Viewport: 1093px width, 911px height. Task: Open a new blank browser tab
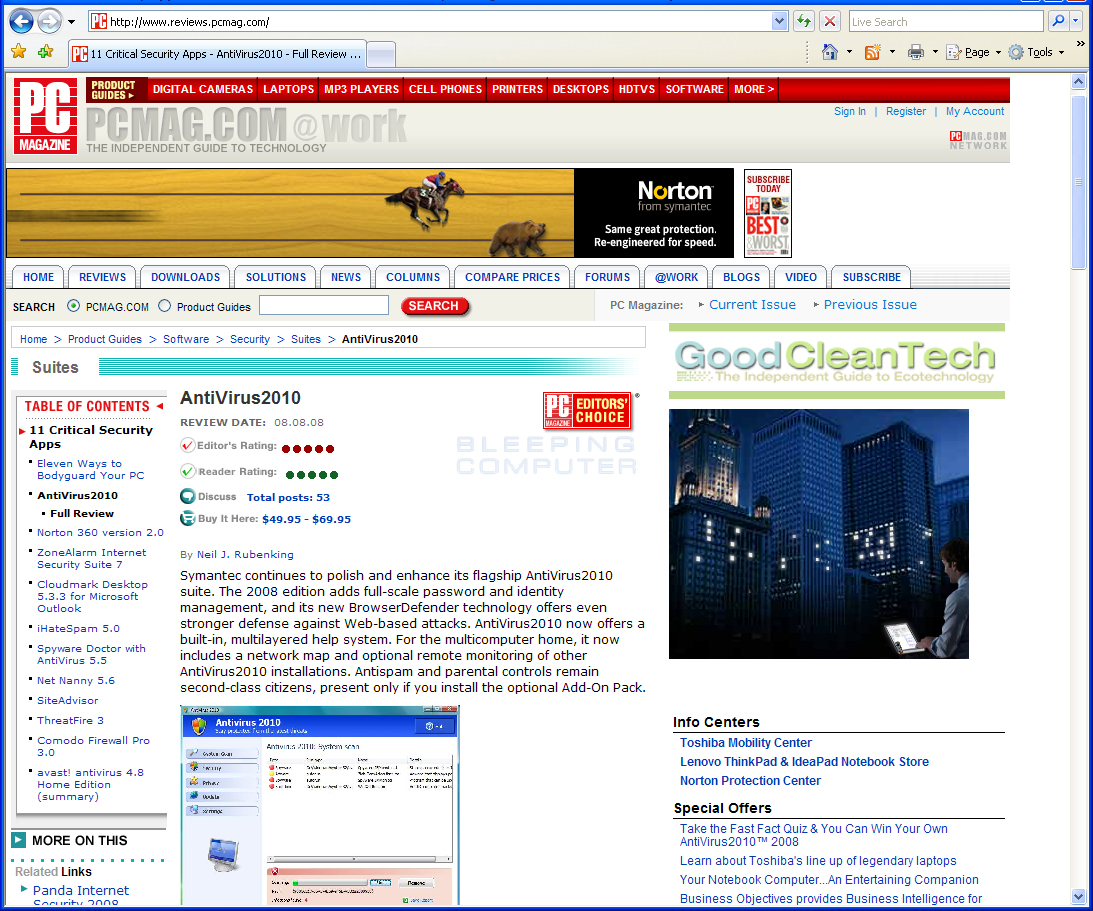tap(381, 54)
